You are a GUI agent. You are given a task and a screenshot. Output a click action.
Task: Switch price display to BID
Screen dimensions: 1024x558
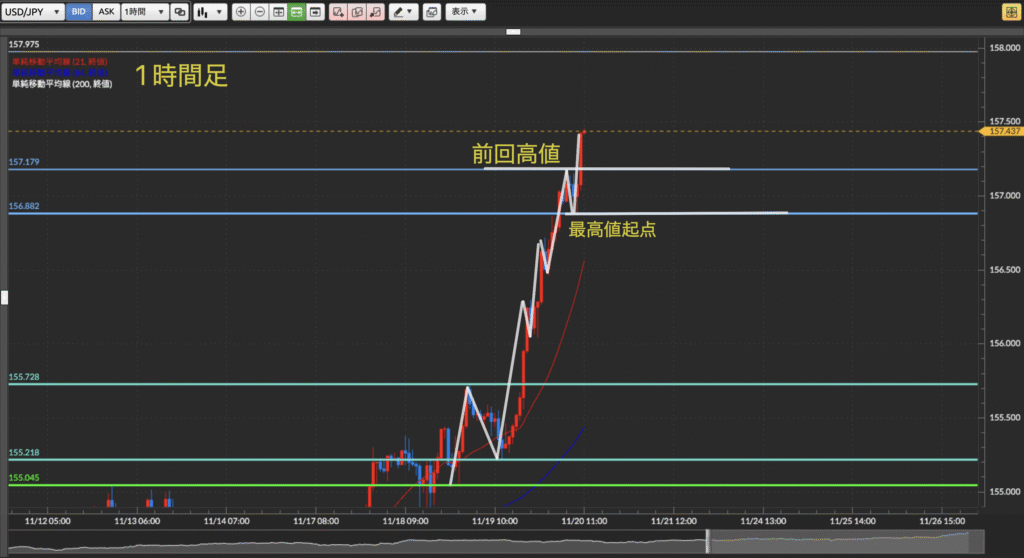coord(80,12)
